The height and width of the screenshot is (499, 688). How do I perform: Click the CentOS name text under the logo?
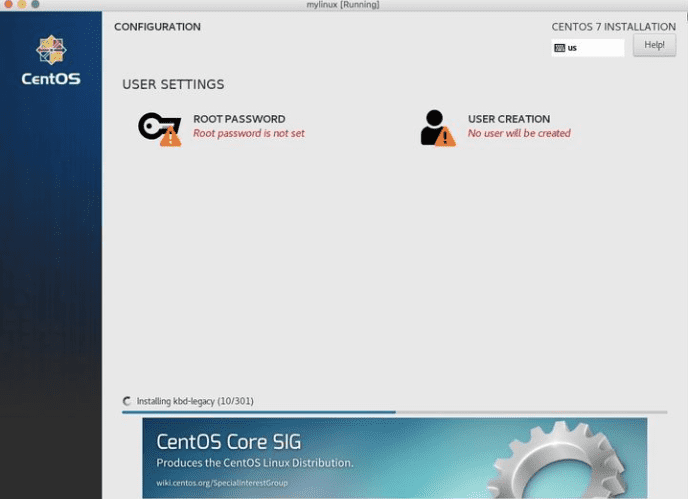pyautogui.click(x=51, y=79)
